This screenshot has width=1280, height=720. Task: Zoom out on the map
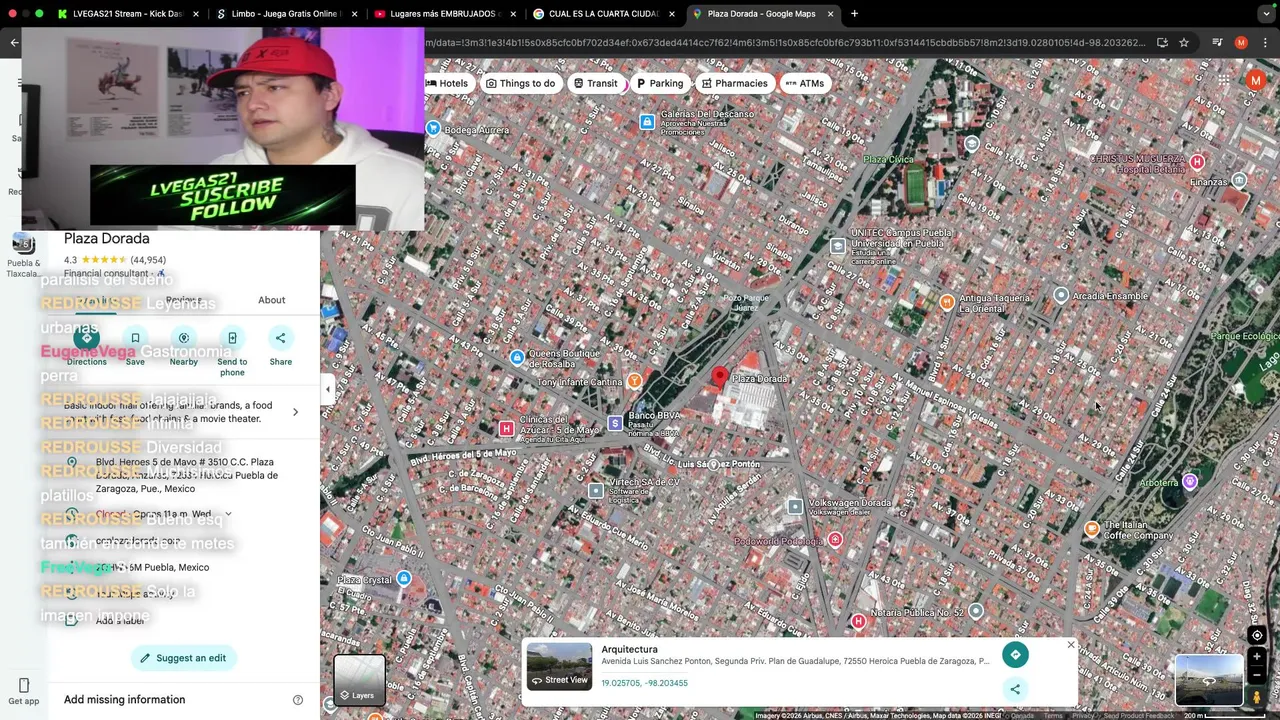tap(1257, 675)
